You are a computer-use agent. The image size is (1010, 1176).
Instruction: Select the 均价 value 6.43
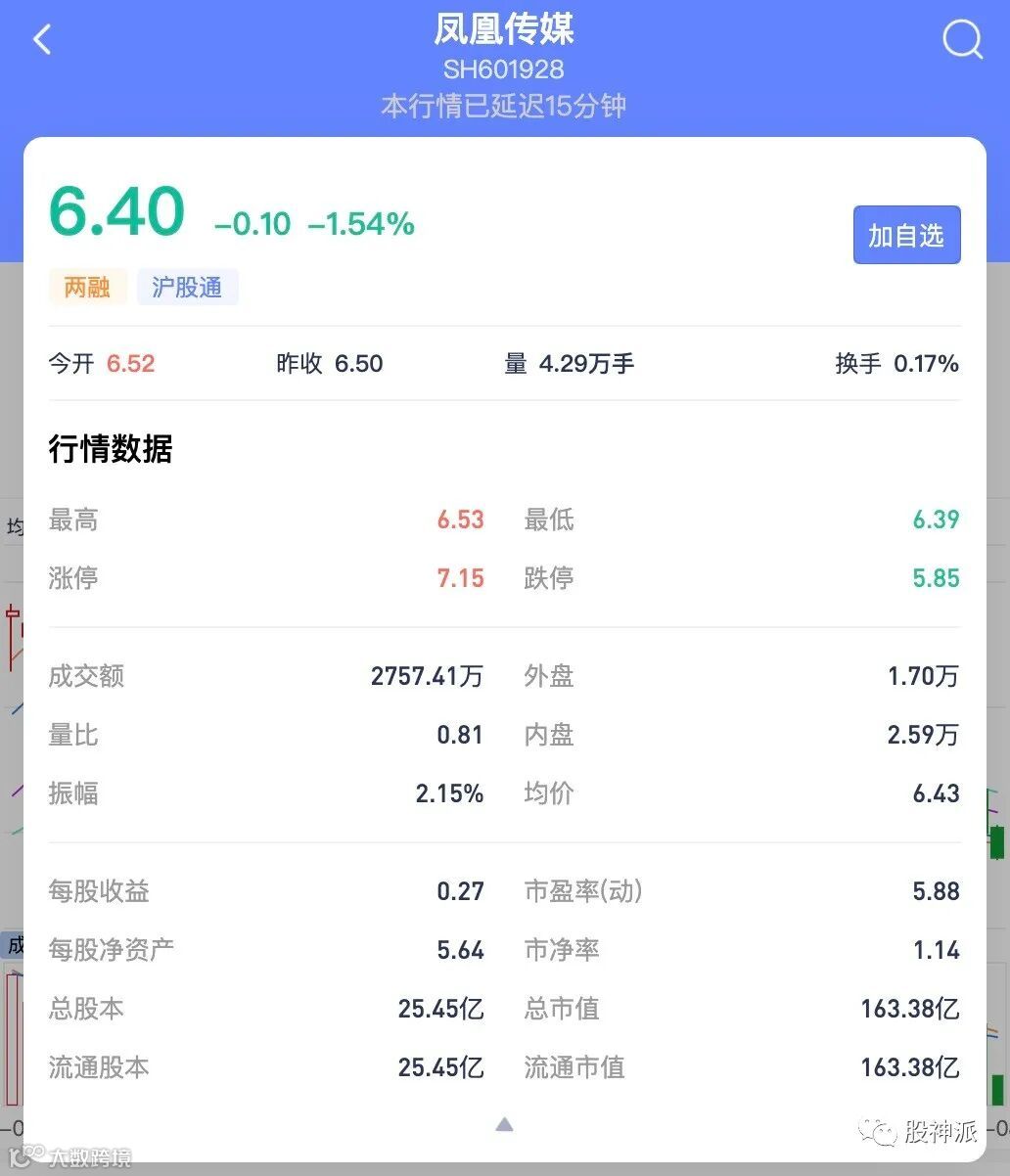[937, 793]
